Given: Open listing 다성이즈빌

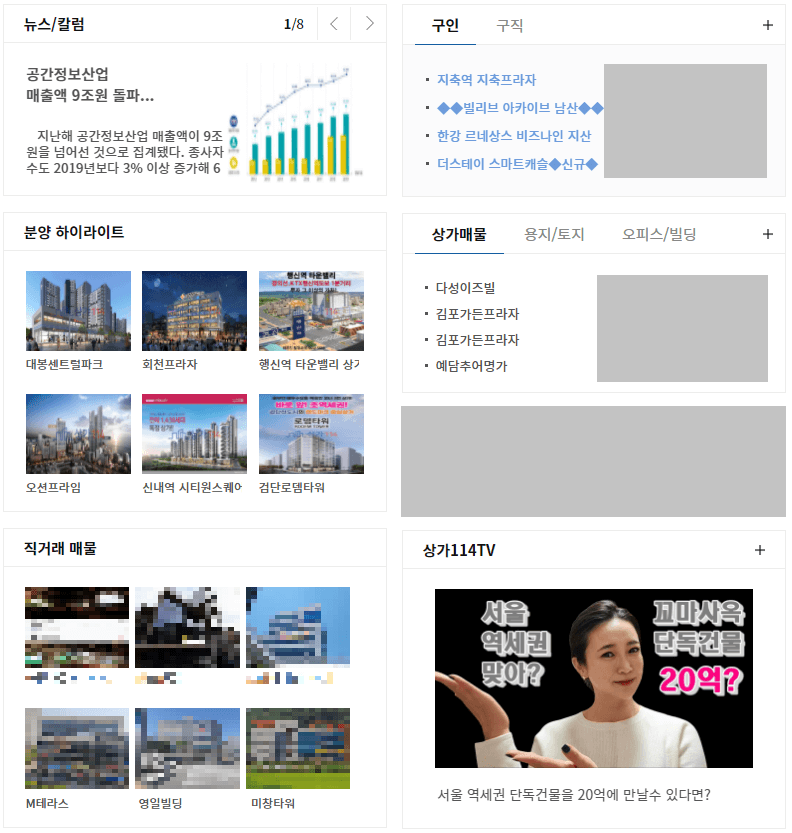Looking at the screenshot, I should click(x=465, y=288).
